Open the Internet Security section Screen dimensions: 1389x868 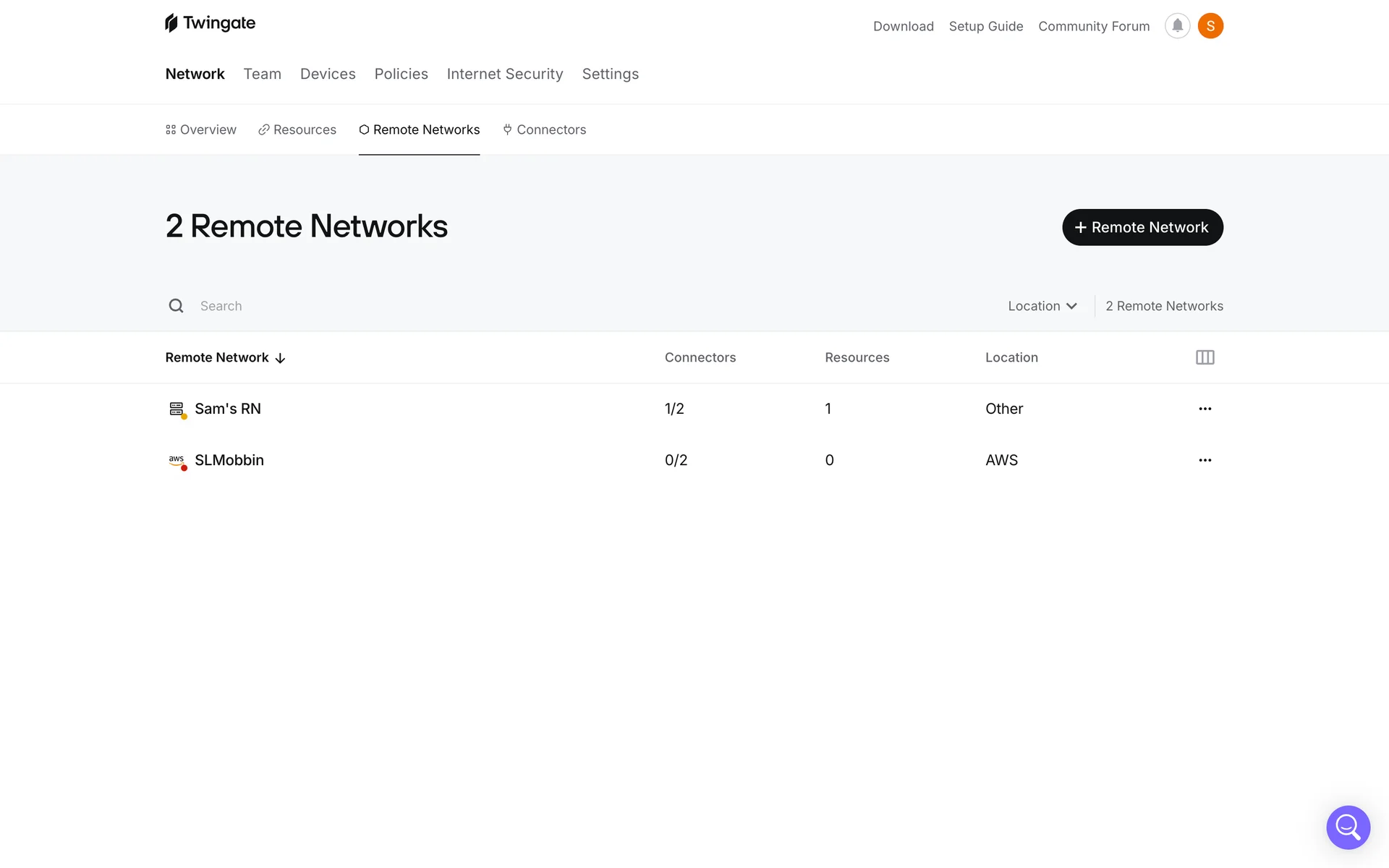tap(504, 74)
